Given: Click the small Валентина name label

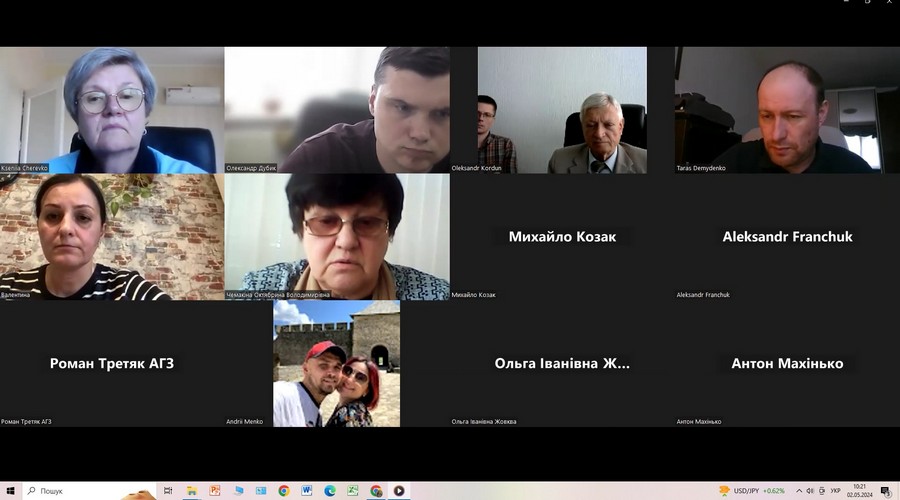Looking at the screenshot, I should pyautogui.click(x=15, y=295).
